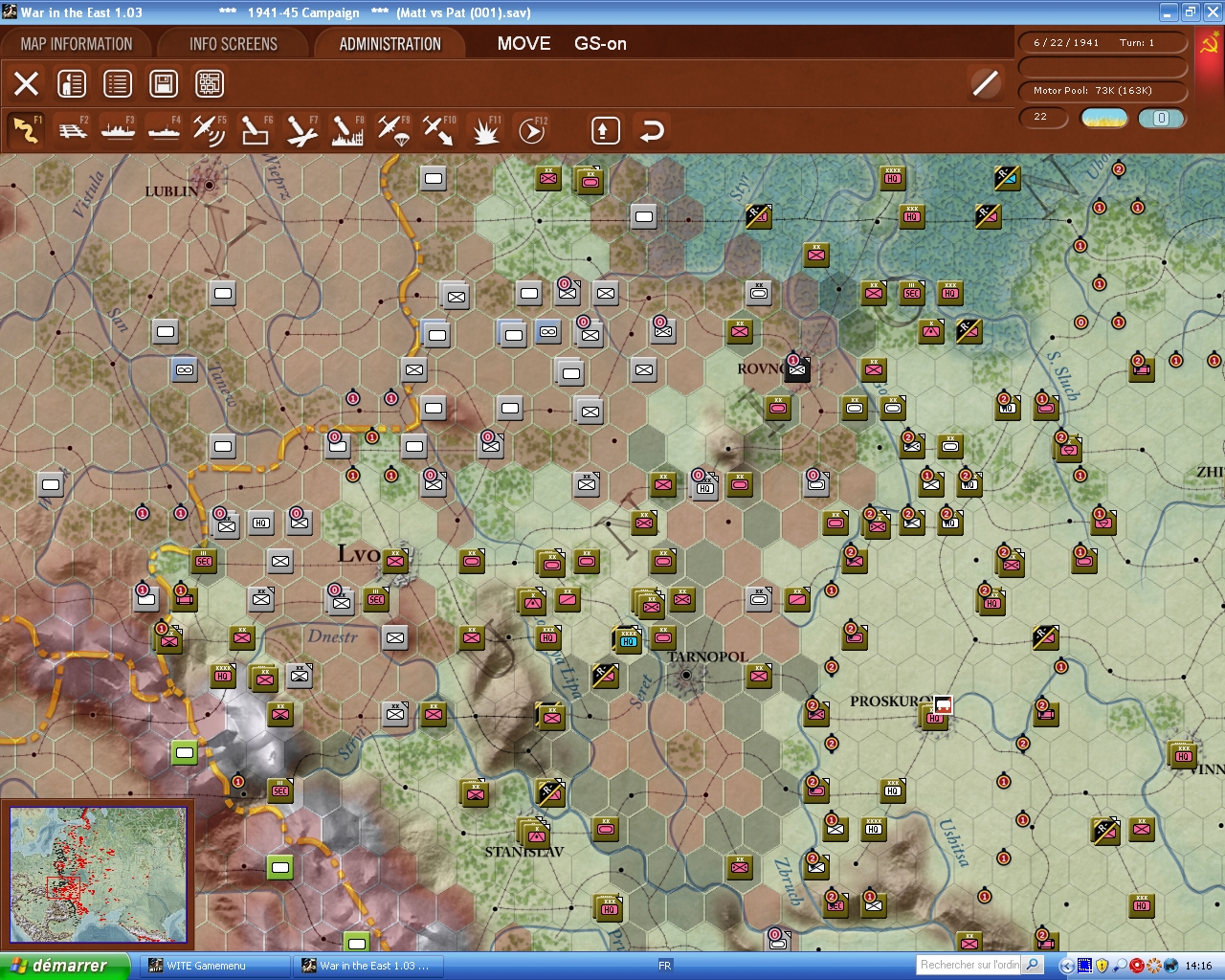Click the X close icon in the Administration toolbar
The width and height of the screenshot is (1225, 980).
[x=27, y=83]
